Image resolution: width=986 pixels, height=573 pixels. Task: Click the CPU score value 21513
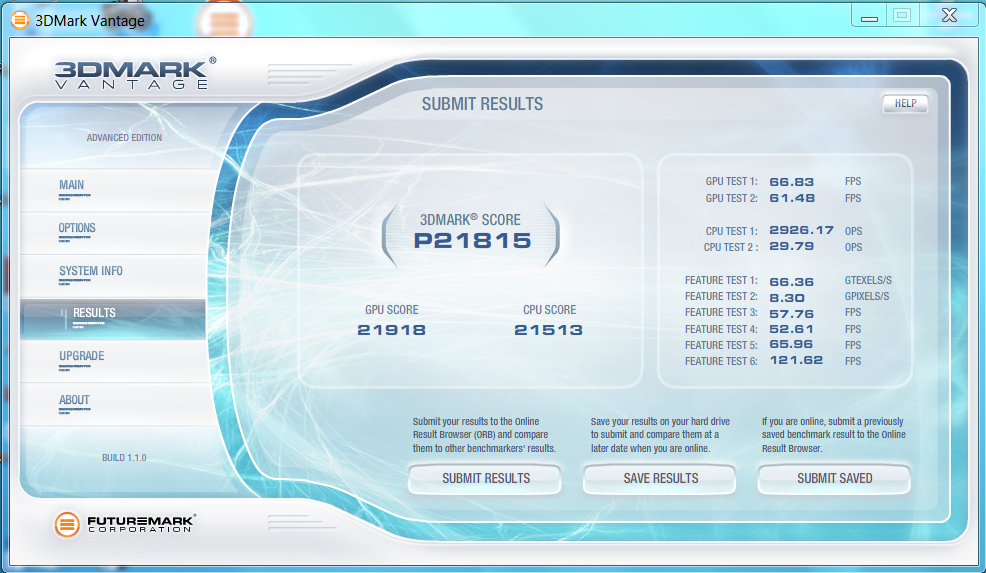[x=548, y=330]
